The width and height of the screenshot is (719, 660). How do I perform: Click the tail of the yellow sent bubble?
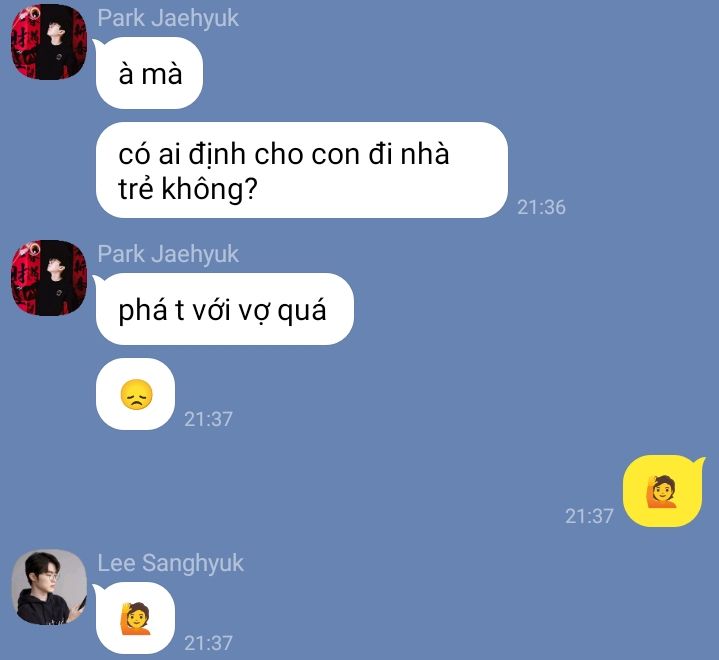coord(698,462)
